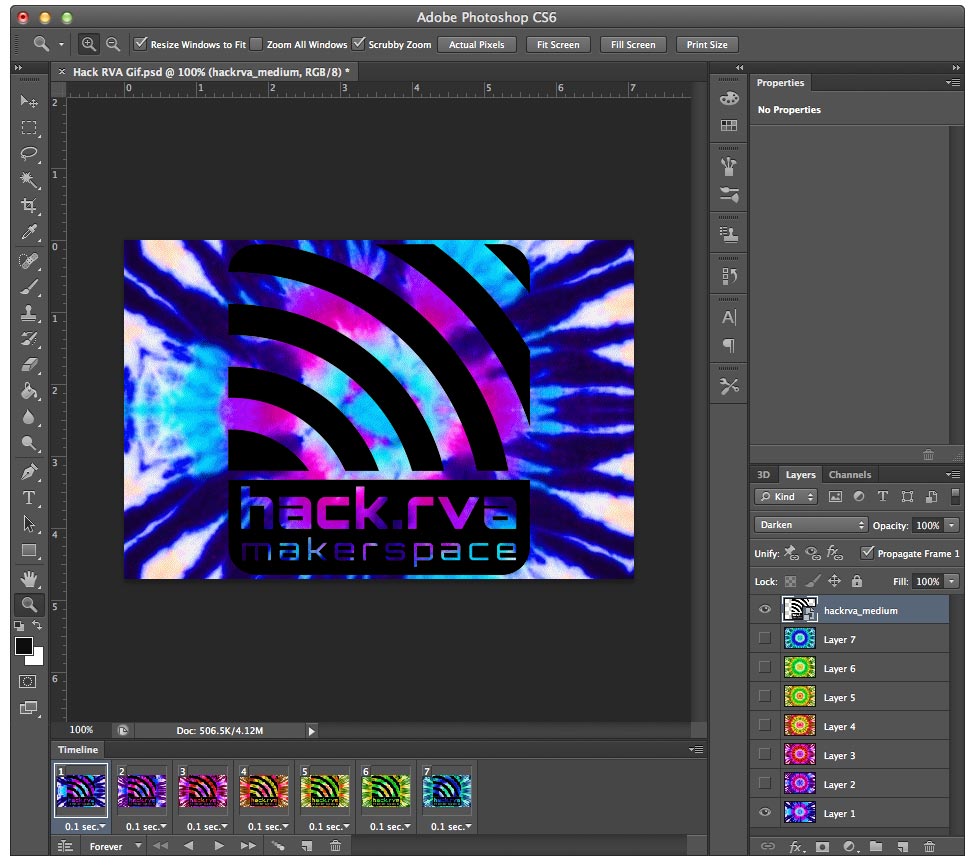Select the Pen tool
The image size is (975, 866).
pos(29,472)
